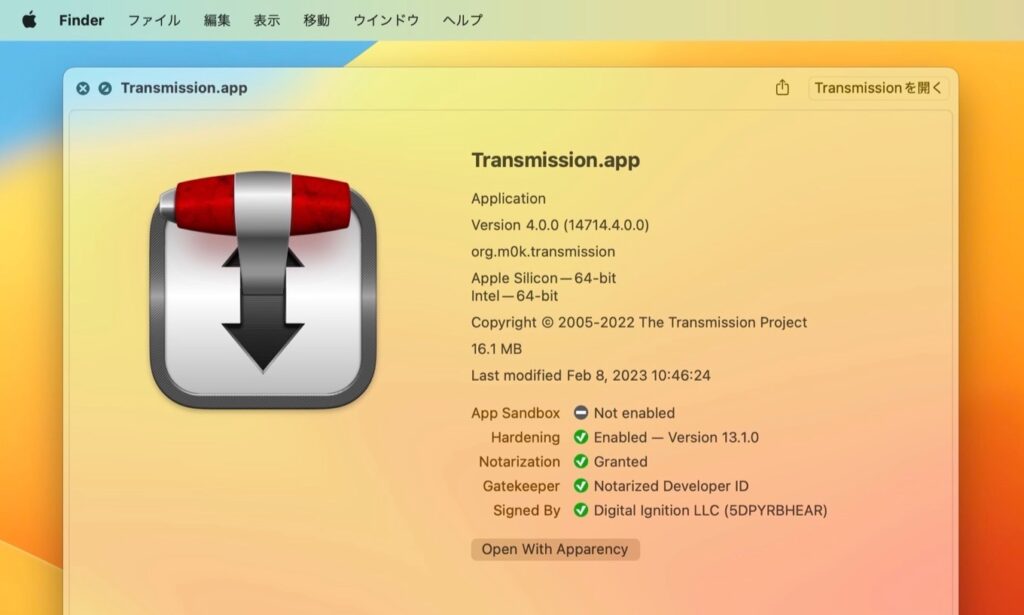Click the Gatekeeper checkmark icon

581,486
